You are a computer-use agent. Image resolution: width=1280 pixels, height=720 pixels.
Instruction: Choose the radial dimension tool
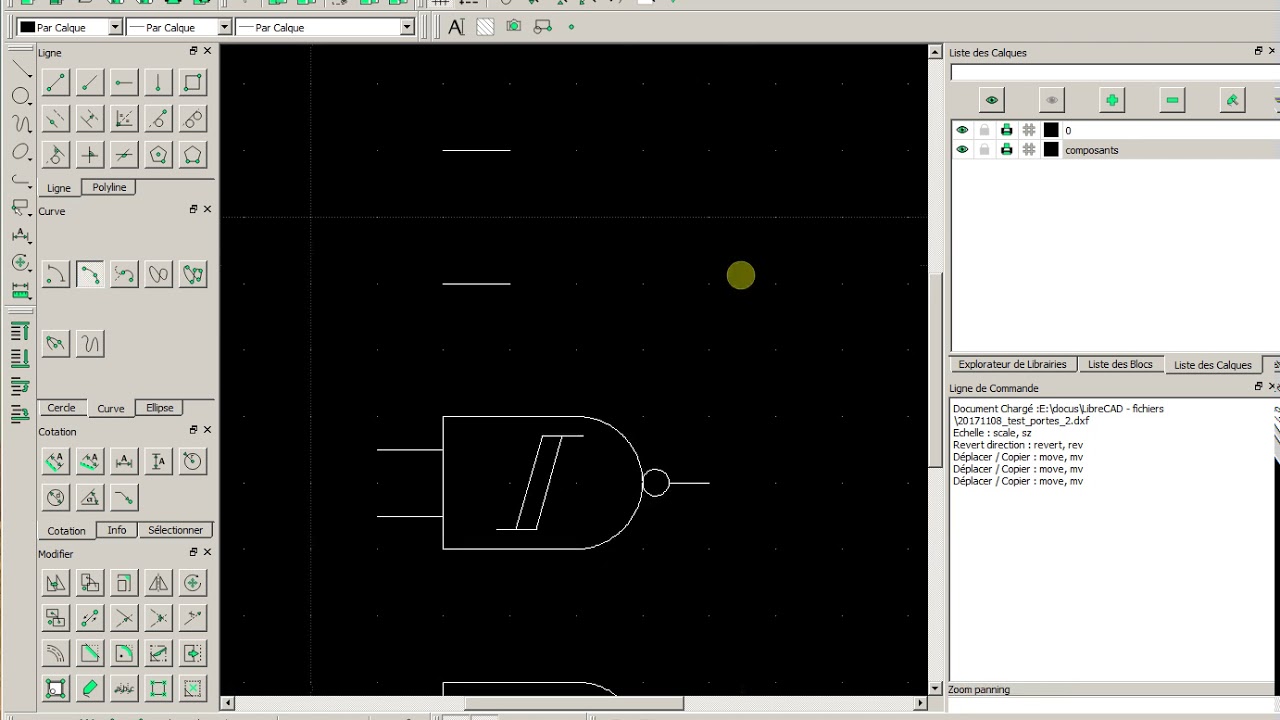tap(193, 461)
